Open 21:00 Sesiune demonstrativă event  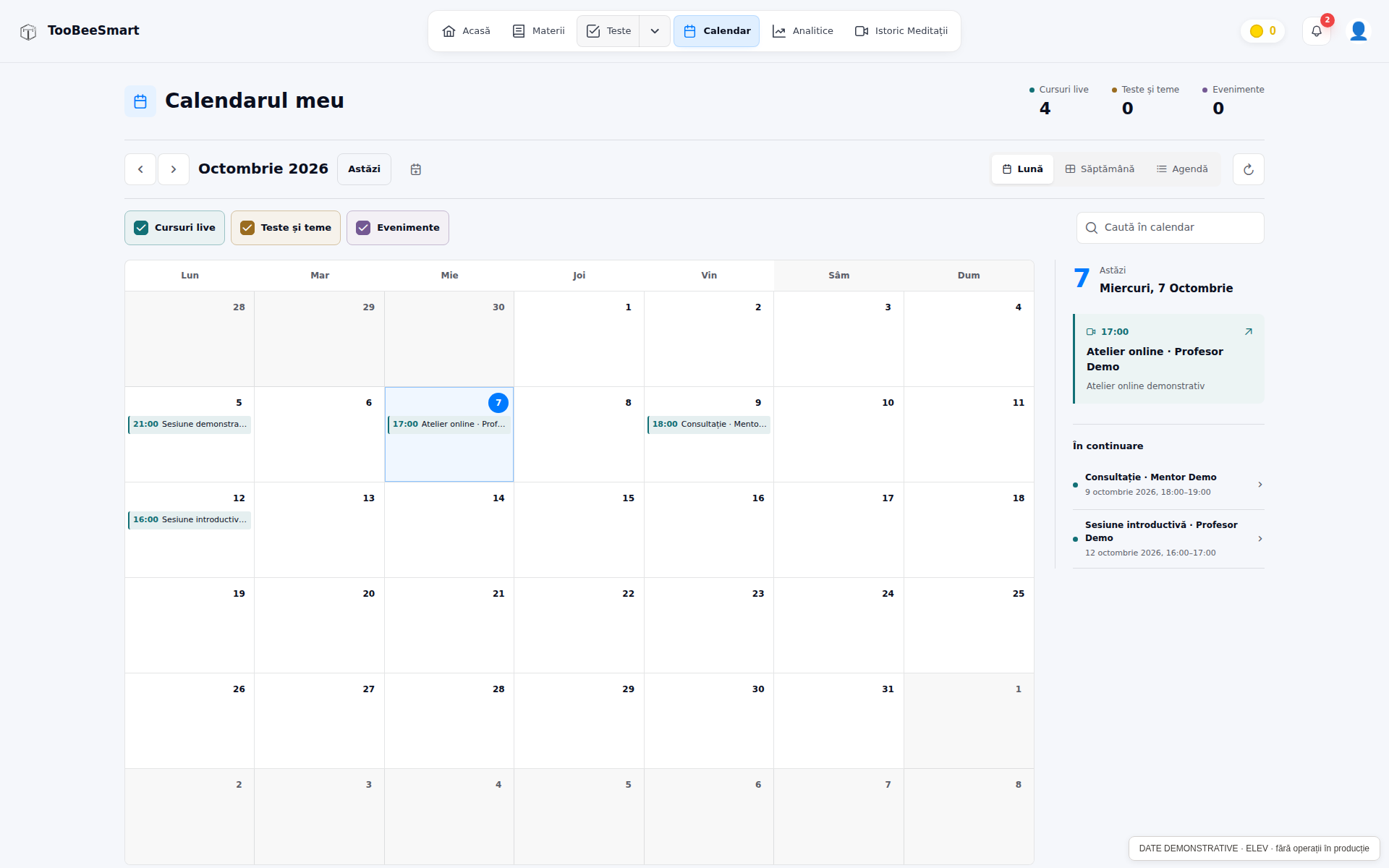point(190,425)
